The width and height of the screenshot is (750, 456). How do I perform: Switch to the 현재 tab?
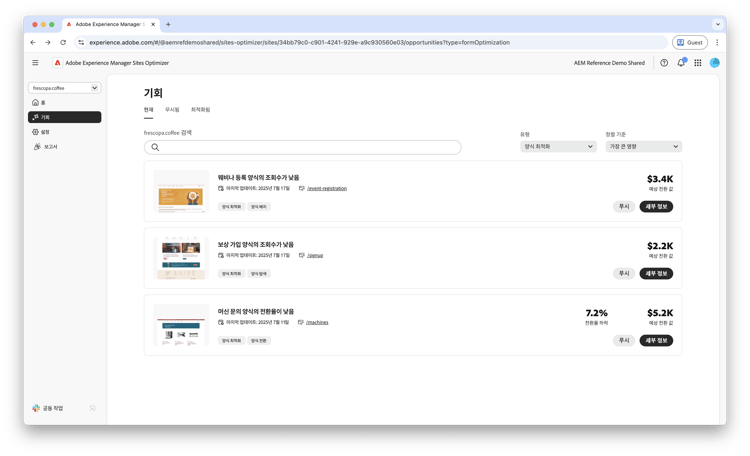(x=149, y=110)
